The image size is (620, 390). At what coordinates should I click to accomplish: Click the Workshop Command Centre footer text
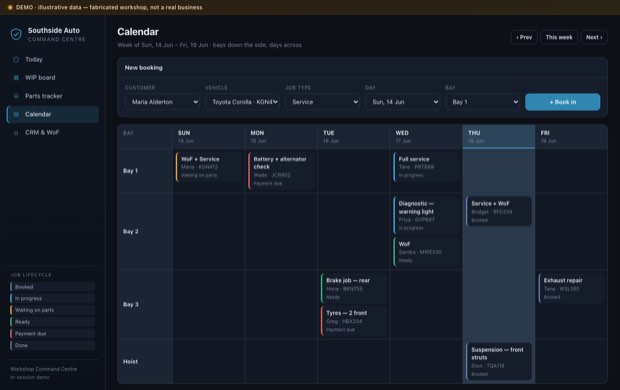pyautogui.click(x=43, y=369)
